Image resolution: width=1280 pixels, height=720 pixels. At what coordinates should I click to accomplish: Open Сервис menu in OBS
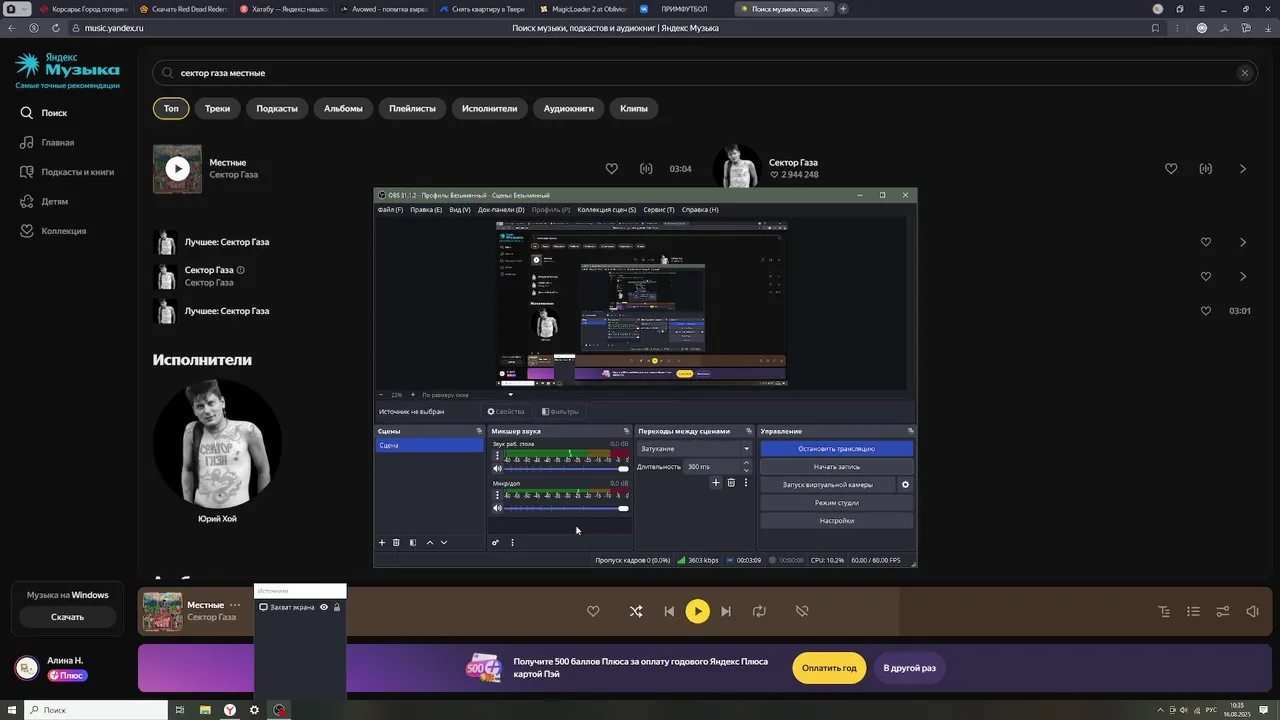(x=658, y=210)
